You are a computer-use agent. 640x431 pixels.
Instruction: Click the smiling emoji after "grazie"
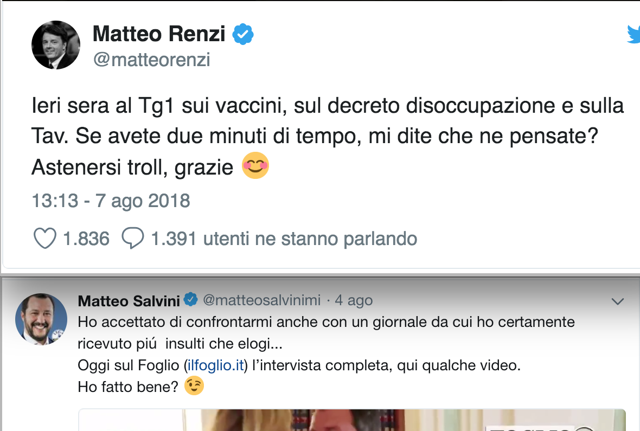[256, 167]
